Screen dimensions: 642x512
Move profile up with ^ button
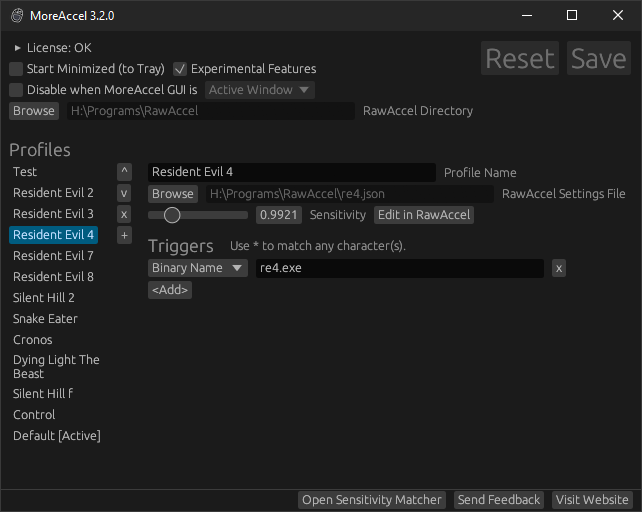pos(124,172)
